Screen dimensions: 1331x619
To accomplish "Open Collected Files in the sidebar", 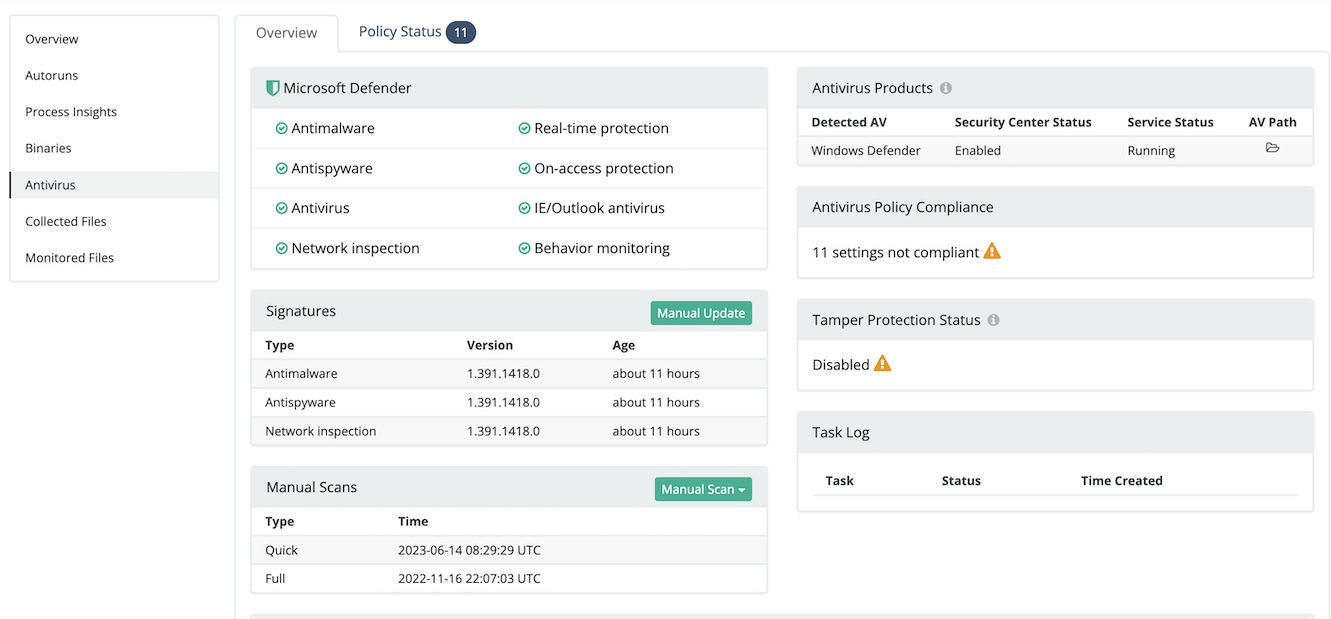I will pyautogui.click(x=114, y=221).
